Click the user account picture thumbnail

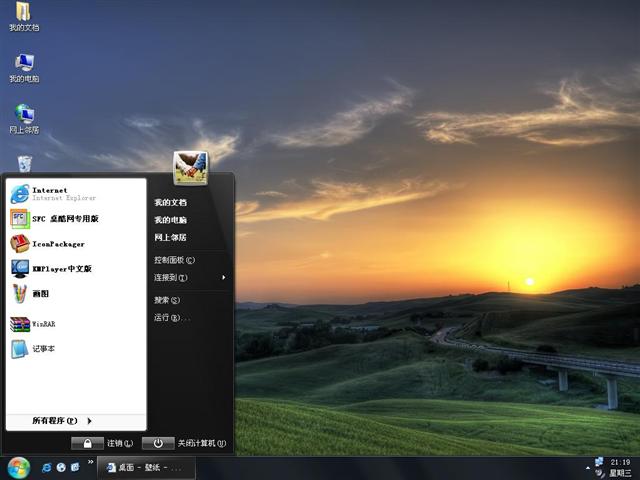pos(190,168)
